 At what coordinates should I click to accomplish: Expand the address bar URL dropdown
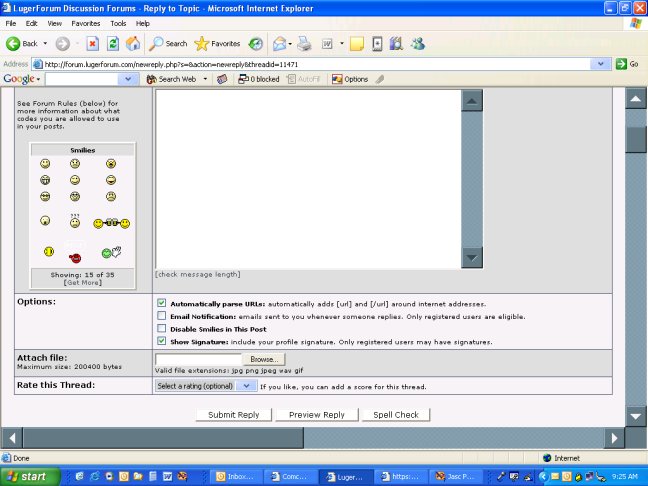tap(601, 63)
